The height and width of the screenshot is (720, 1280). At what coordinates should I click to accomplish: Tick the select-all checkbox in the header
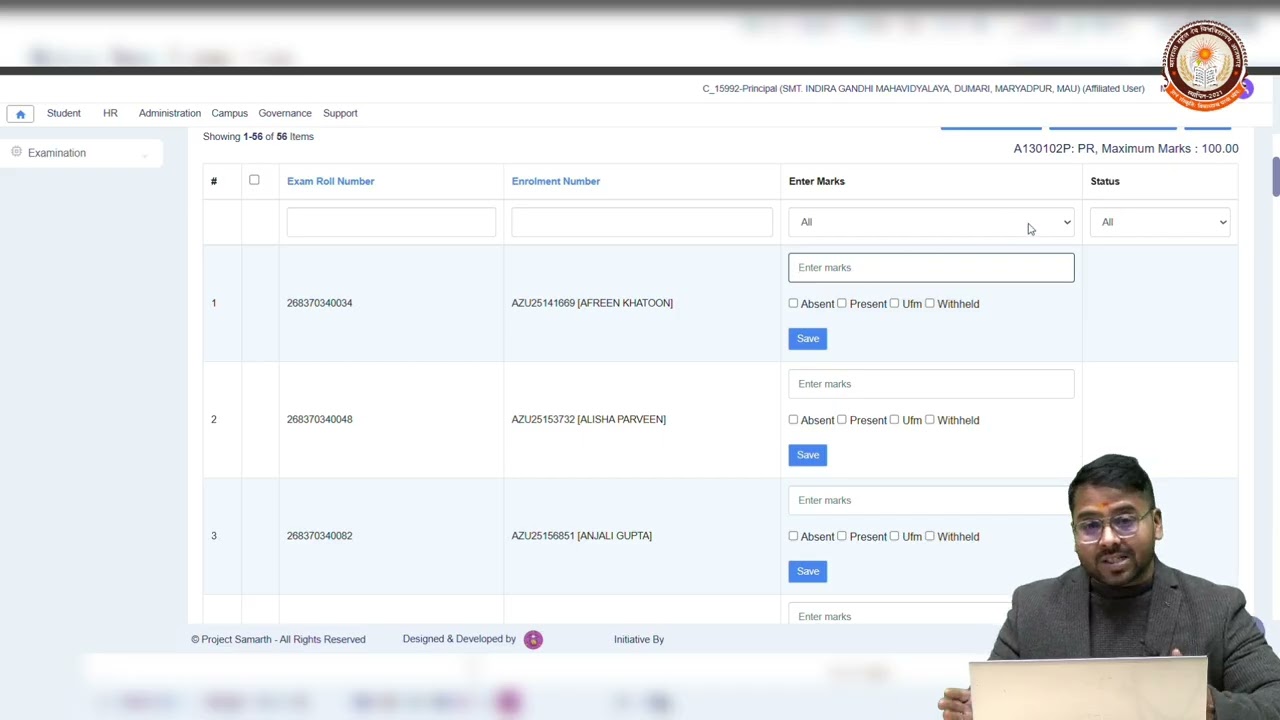tap(254, 180)
